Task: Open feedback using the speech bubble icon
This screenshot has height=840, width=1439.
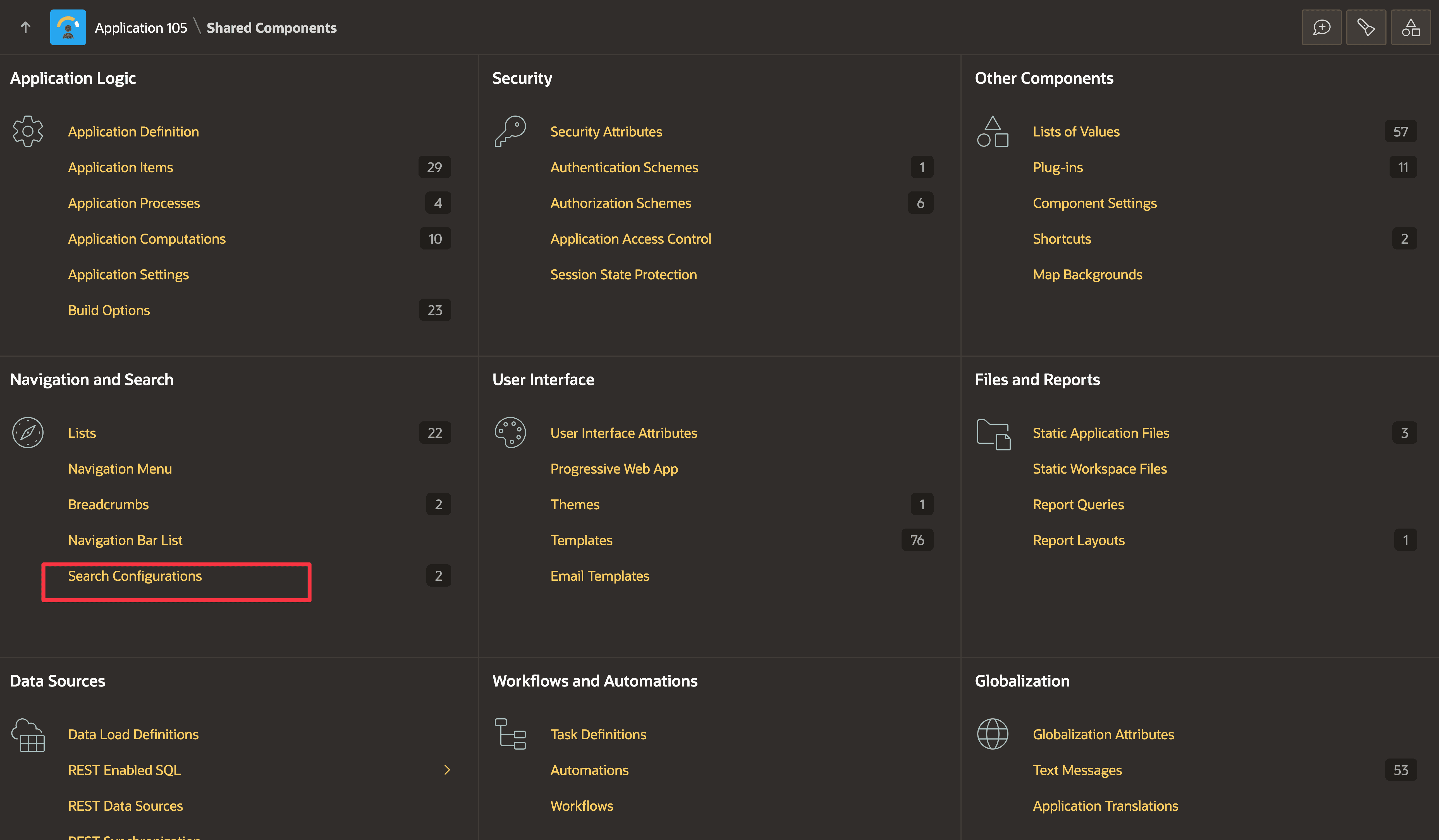Action: click(1321, 27)
